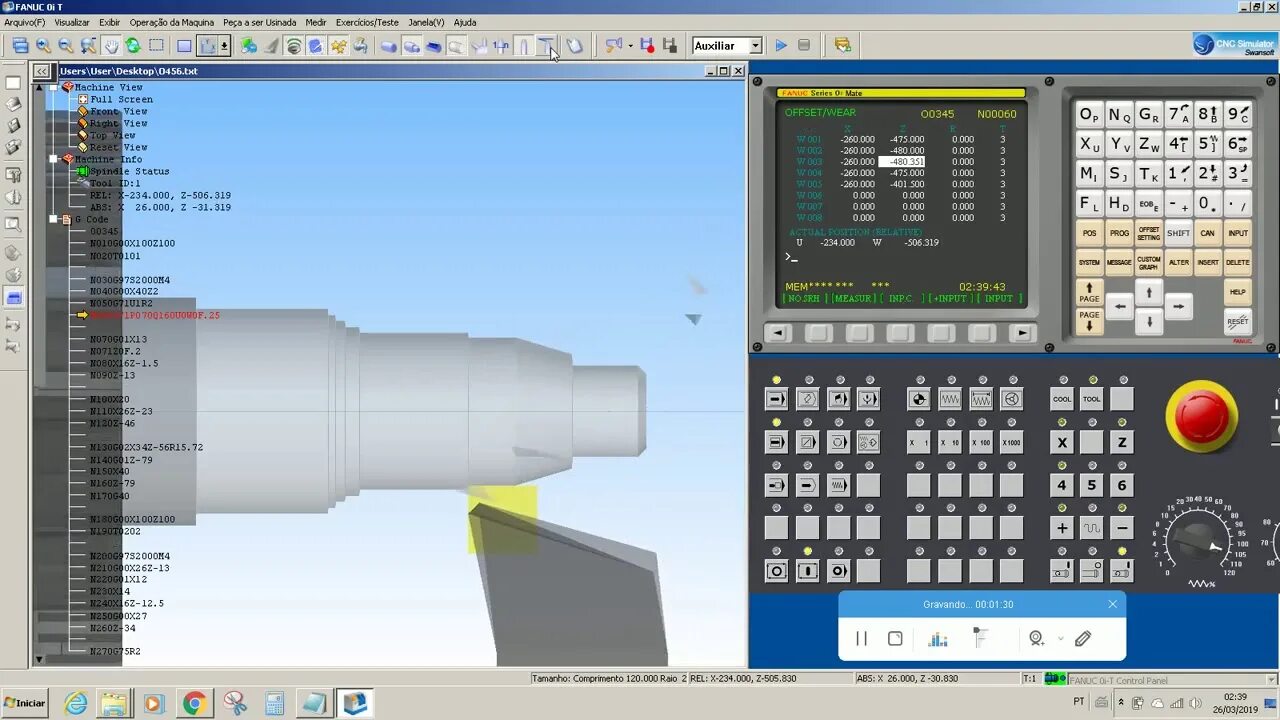The image size is (1280, 720).
Task: Open the Arquivo menu
Action: click(x=25, y=22)
